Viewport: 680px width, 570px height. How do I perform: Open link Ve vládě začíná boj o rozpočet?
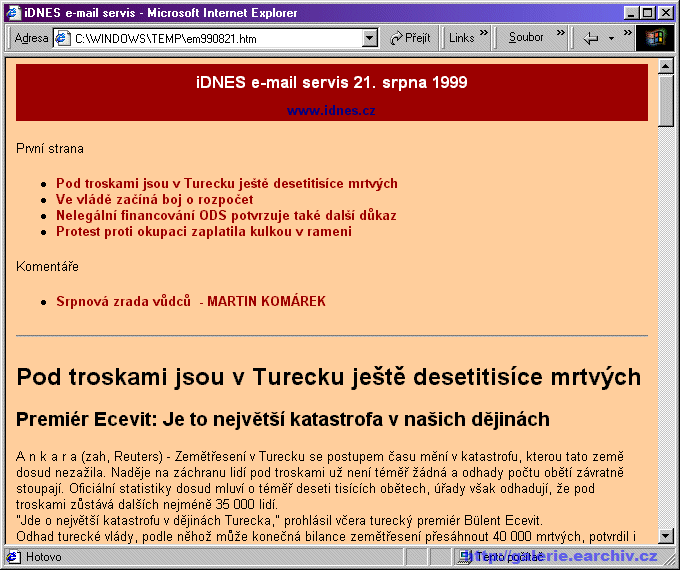(x=154, y=200)
